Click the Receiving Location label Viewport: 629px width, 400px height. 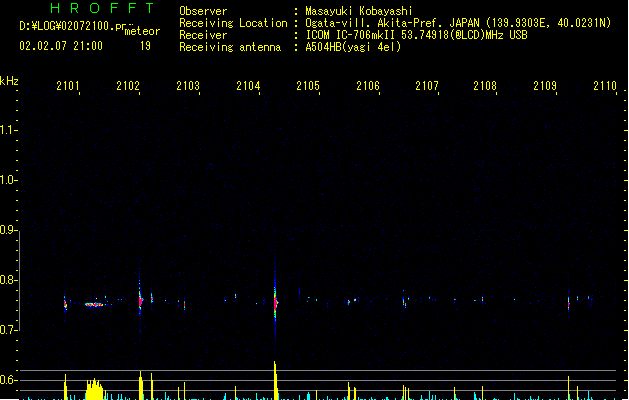[x=233, y=23]
